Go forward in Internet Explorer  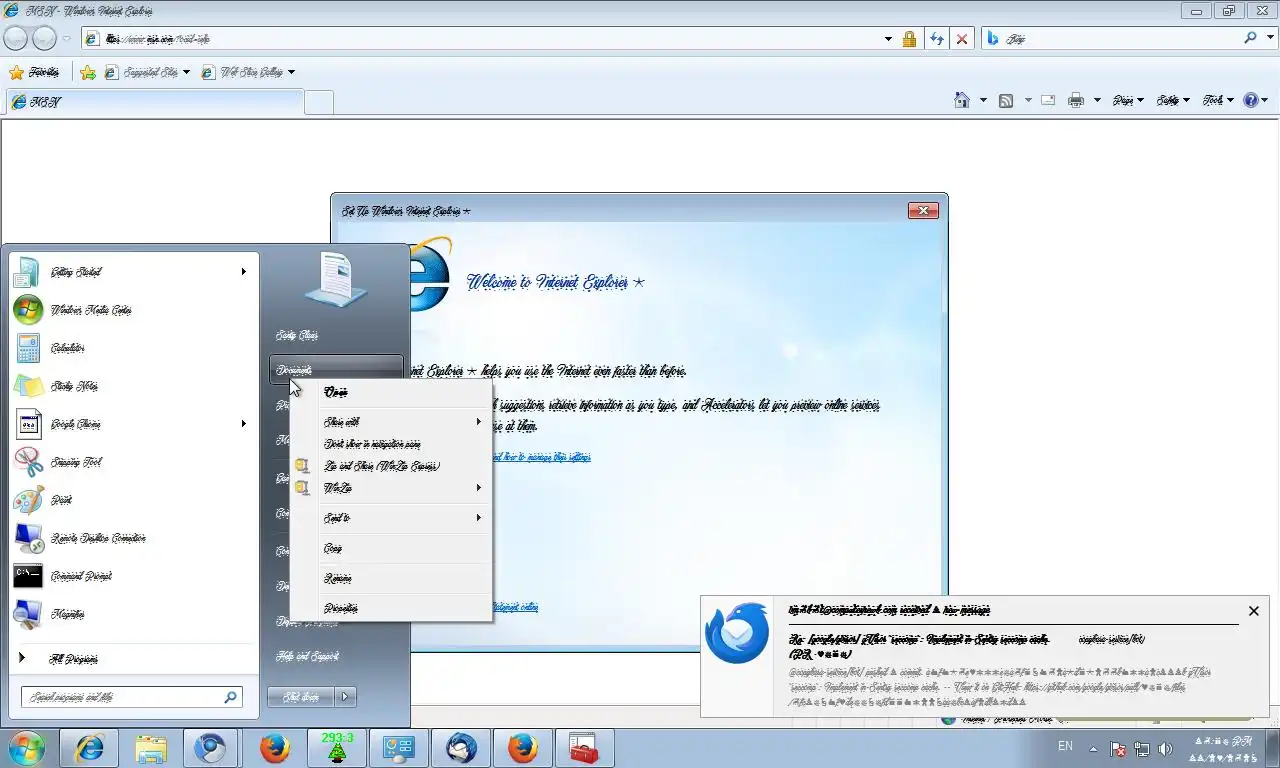point(44,38)
